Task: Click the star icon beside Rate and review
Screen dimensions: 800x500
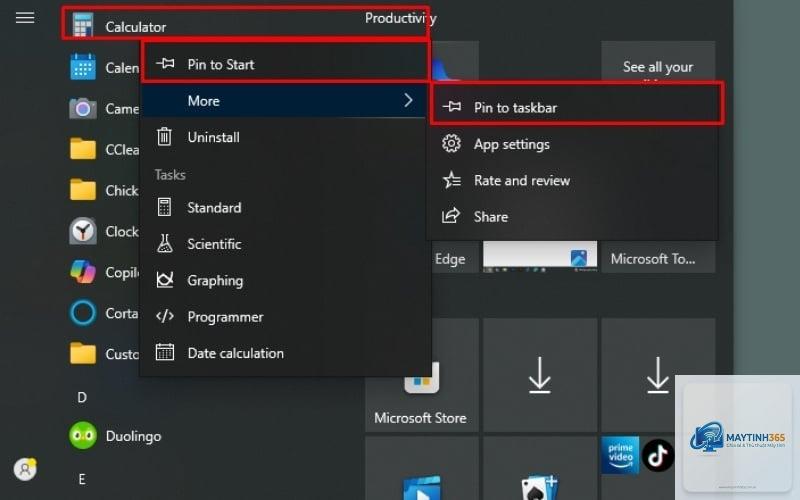Action: tap(452, 180)
